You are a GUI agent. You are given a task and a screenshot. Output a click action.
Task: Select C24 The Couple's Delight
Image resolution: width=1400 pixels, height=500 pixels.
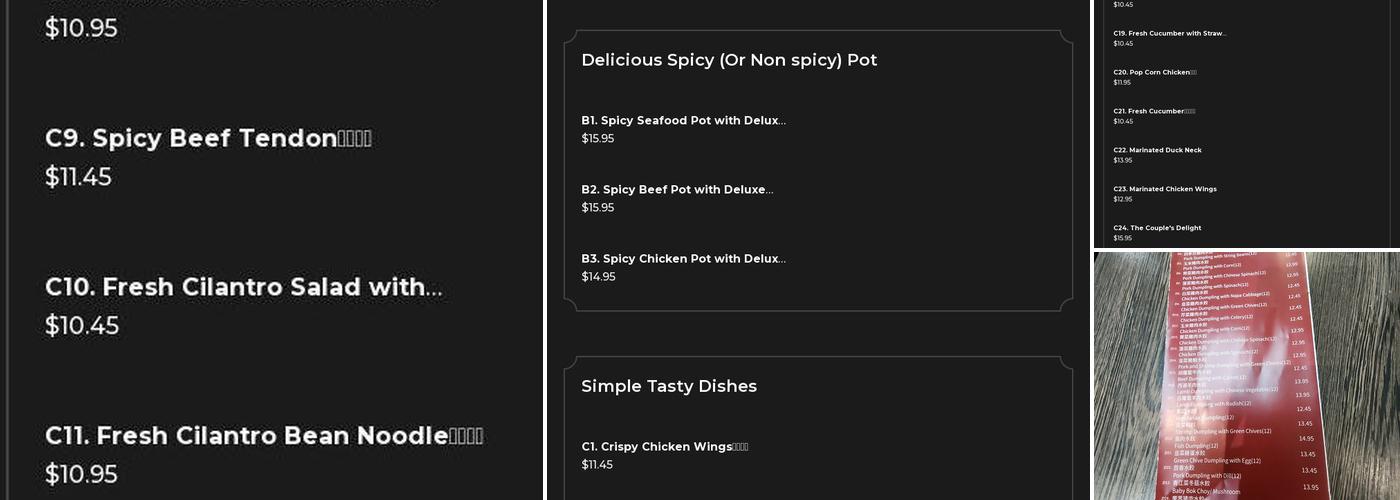(x=1157, y=228)
